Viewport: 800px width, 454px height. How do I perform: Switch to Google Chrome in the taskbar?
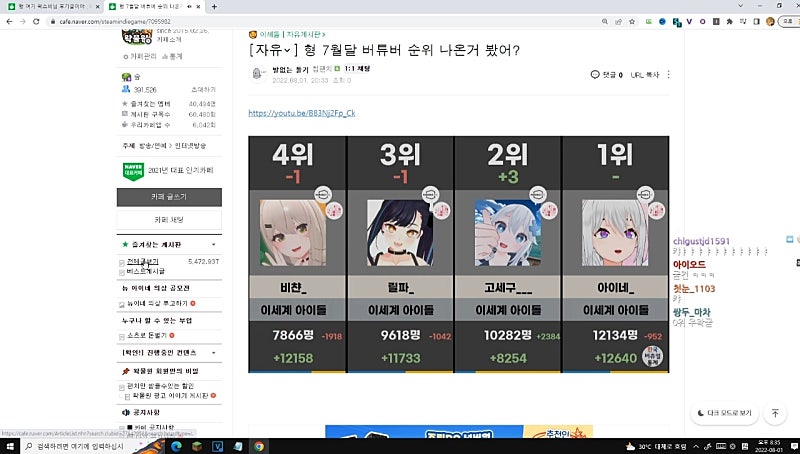pos(259,446)
